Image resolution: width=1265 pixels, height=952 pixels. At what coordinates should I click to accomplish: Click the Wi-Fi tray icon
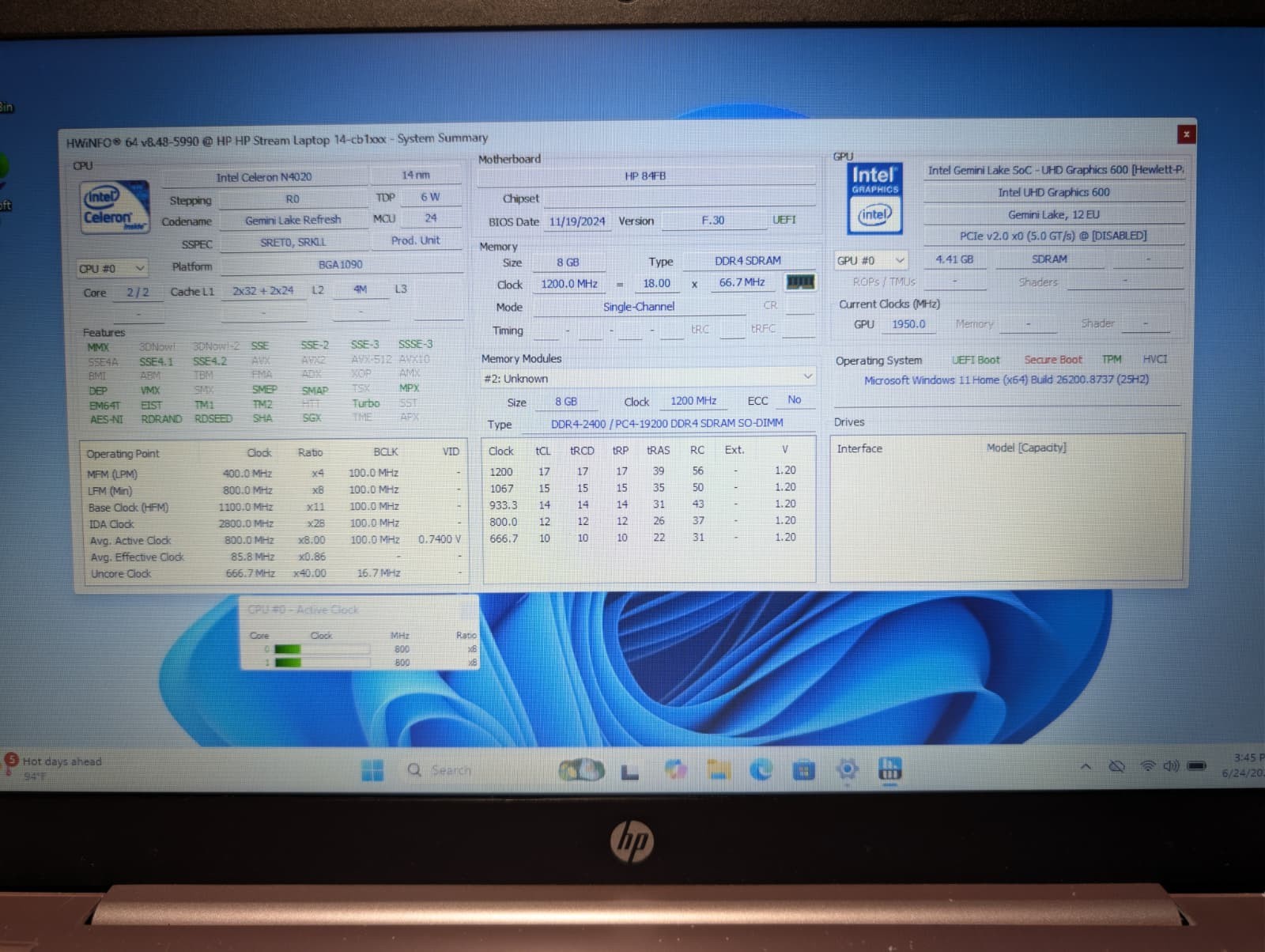pyautogui.click(x=1147, y=765)
